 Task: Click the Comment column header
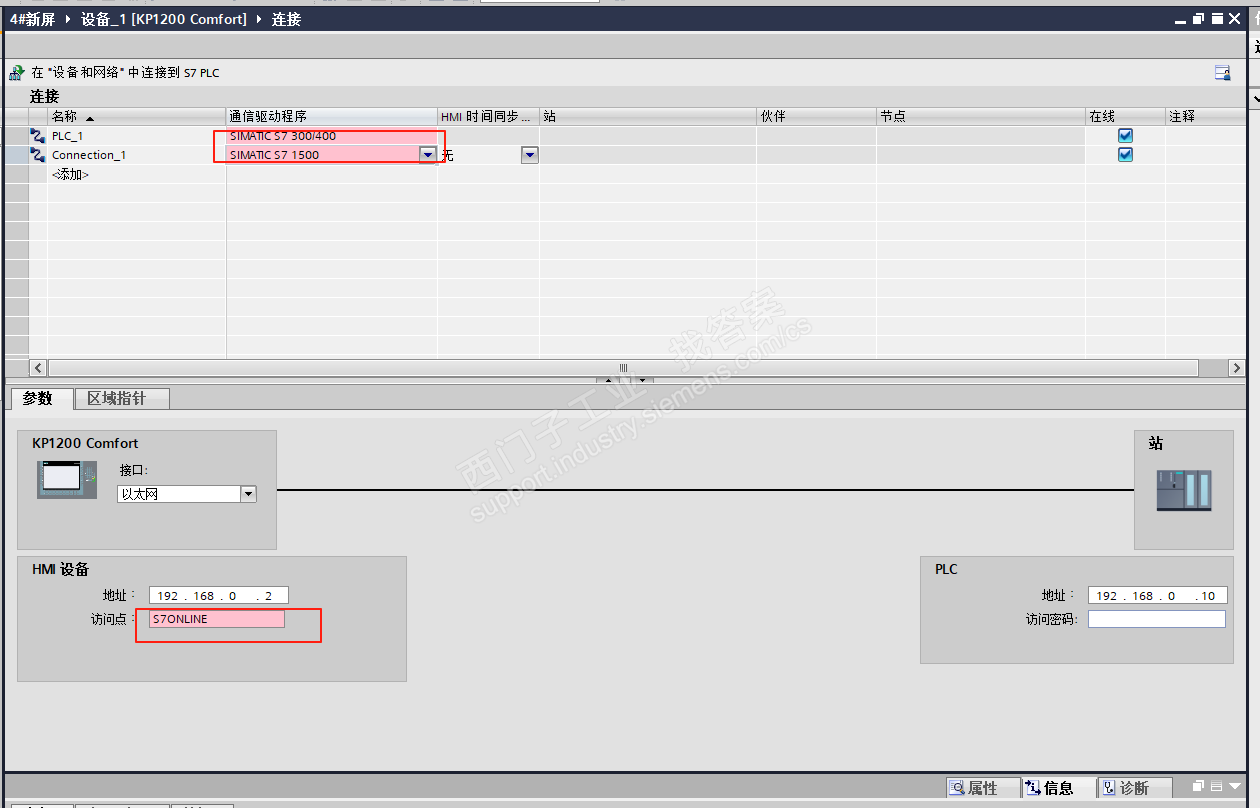(x=1206, y=116)
